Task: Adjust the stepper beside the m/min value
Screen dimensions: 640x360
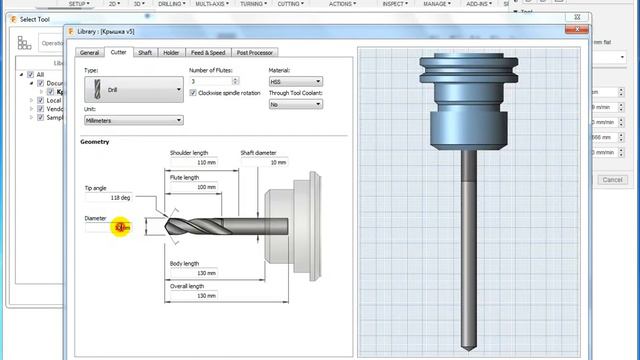Action: [621, 107]
